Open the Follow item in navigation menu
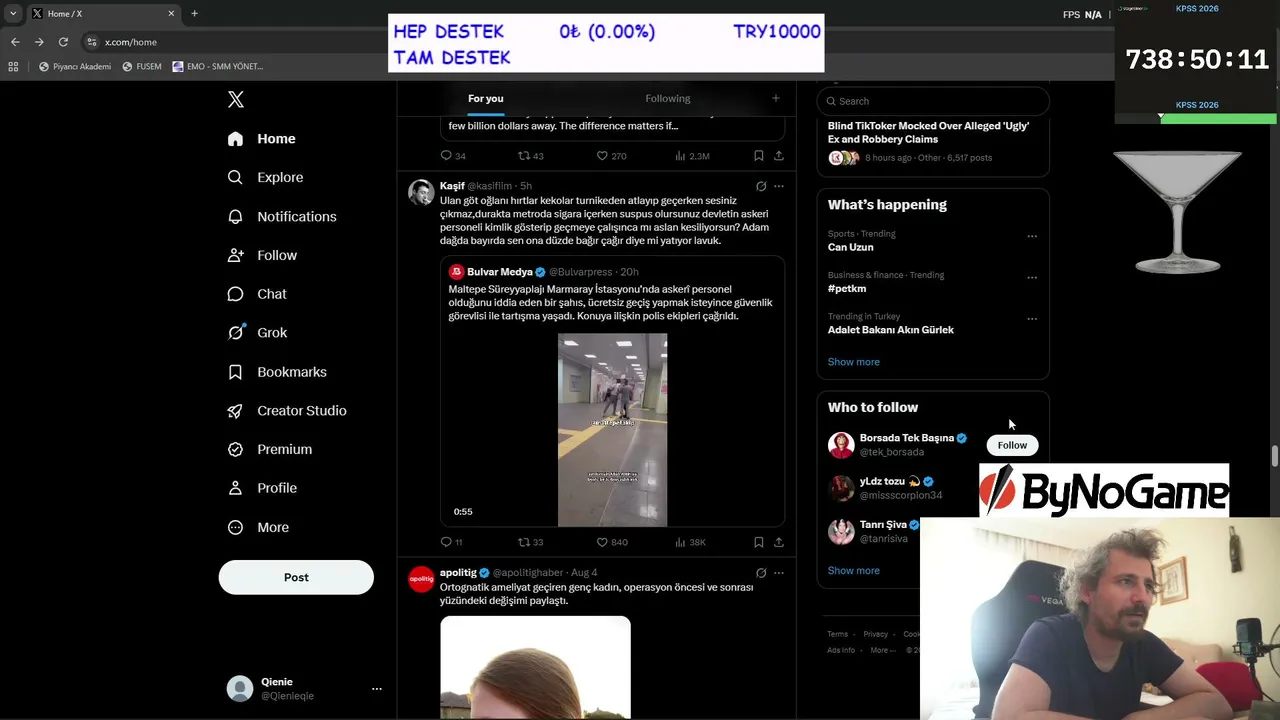Screen dimensions: 1280x720 click(262, 255)
